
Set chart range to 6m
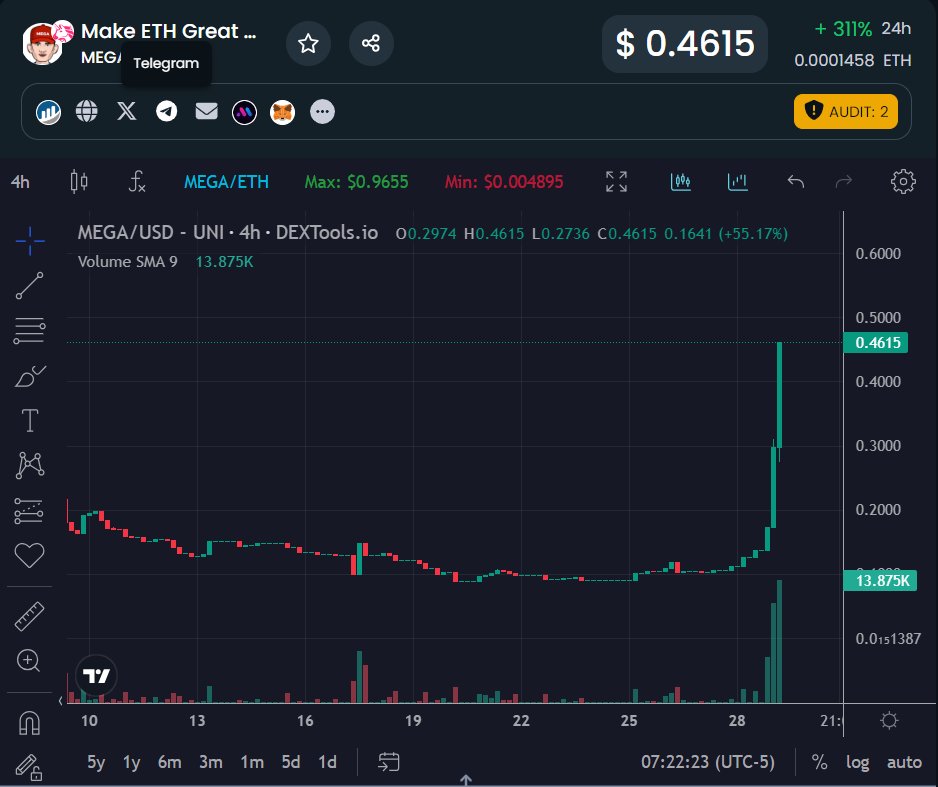169,762
